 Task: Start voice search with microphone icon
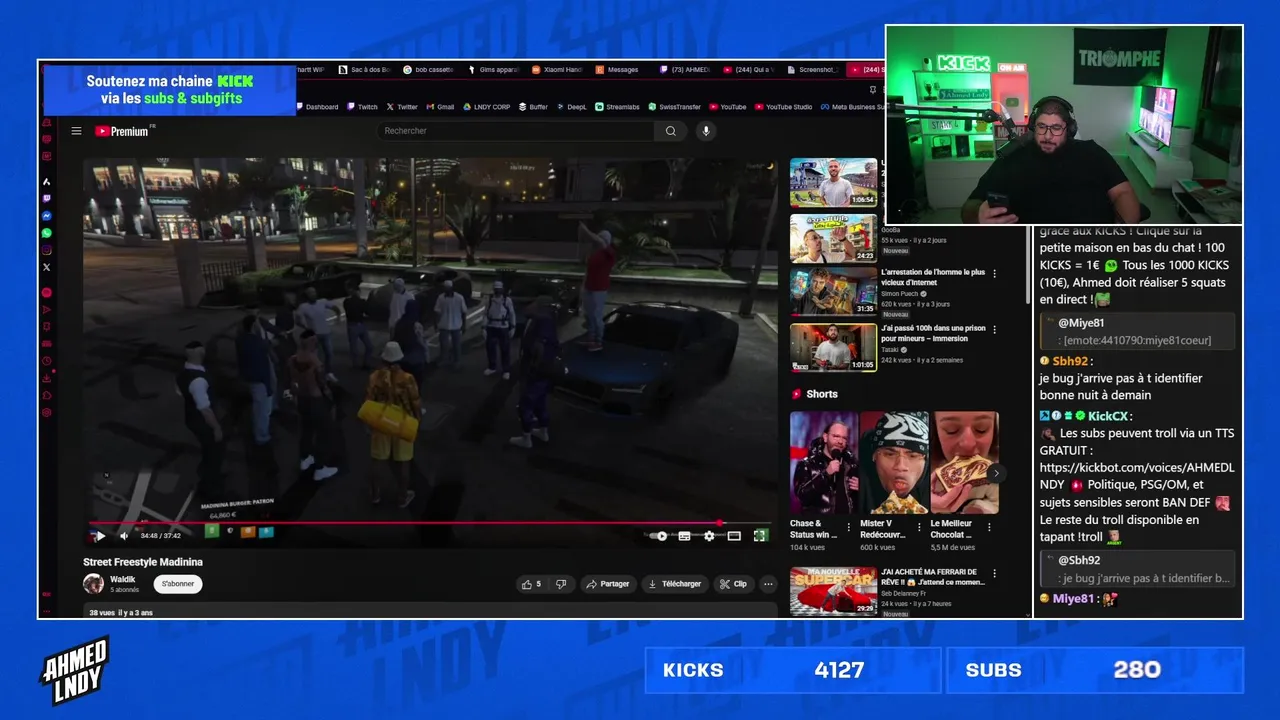pyautogui.click(x=706, y=131)
